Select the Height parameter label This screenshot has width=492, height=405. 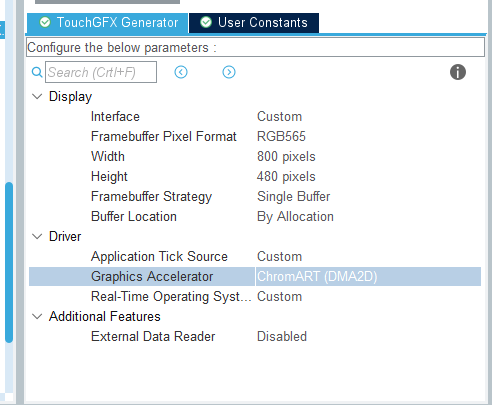[109, 177]
